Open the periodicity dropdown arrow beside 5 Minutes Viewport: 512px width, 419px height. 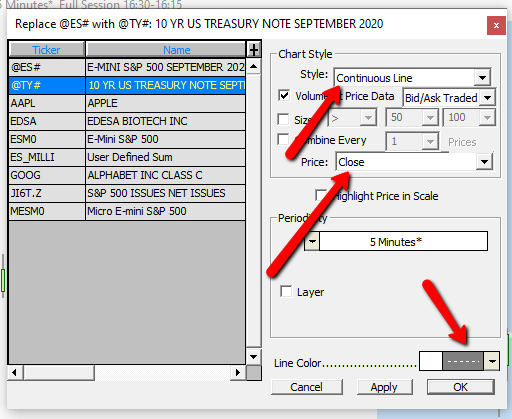pyautogui.click(x=312, y=241)
